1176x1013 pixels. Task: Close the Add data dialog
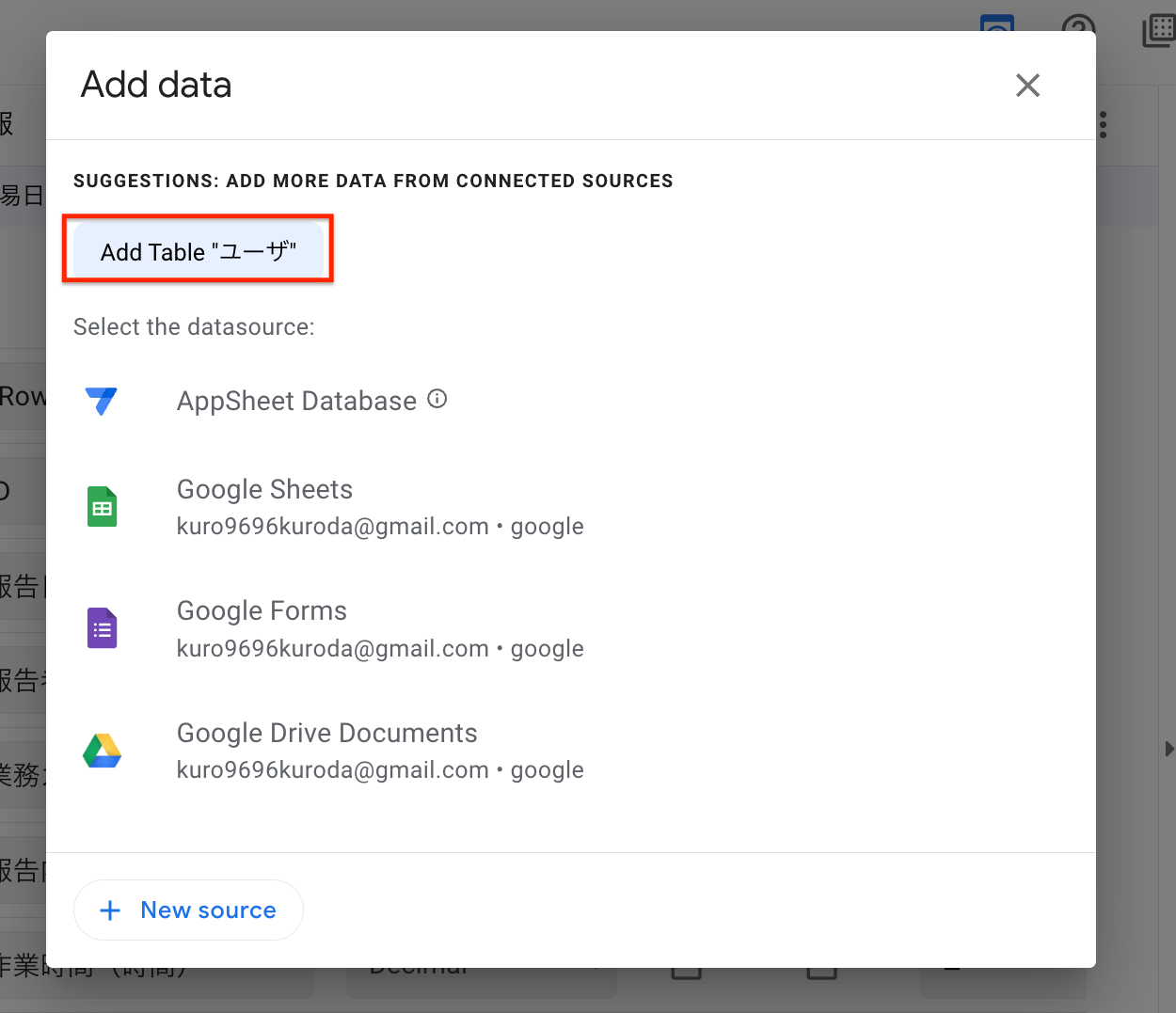pos(1027,86)
